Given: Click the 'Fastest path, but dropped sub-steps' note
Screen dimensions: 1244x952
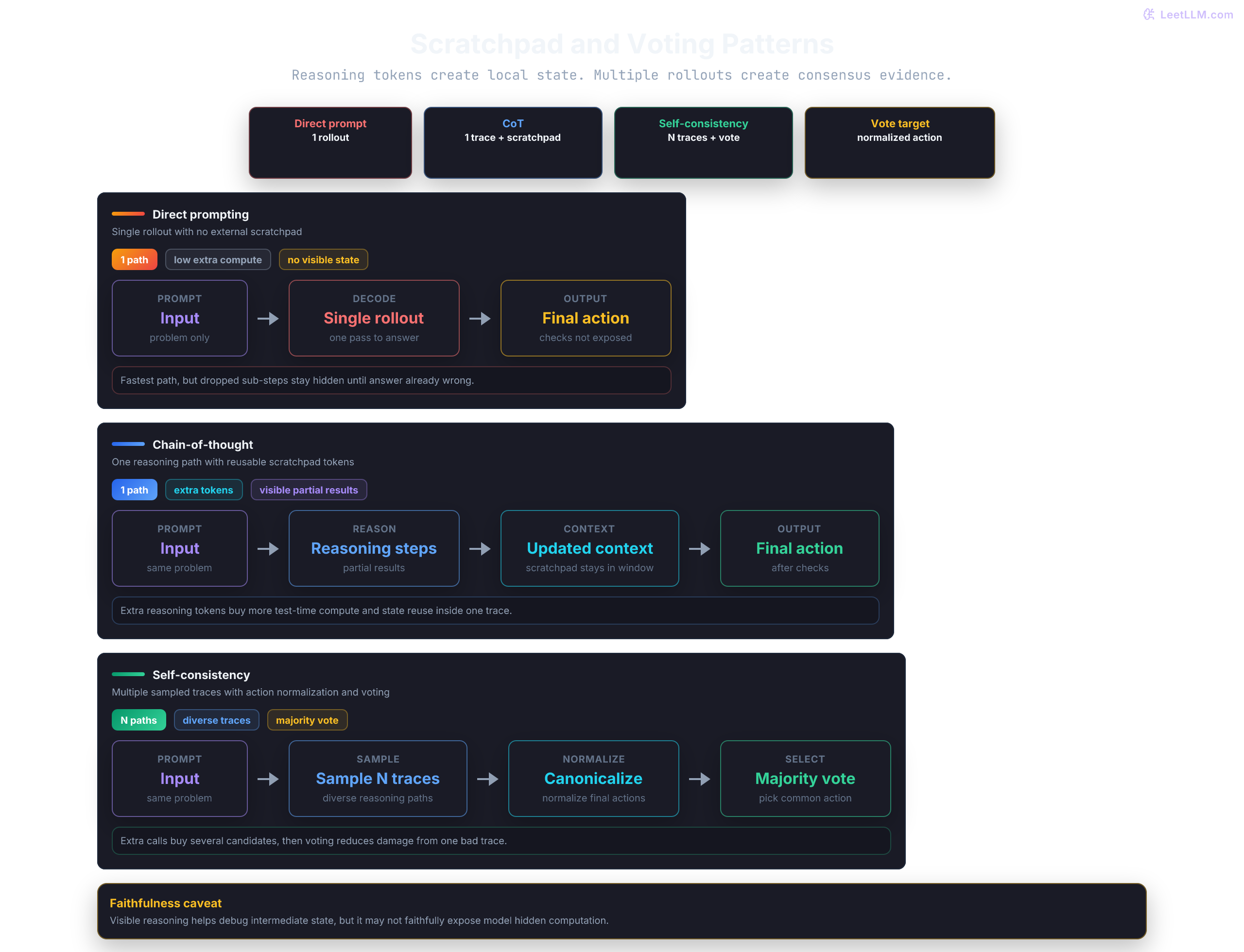Looking at the screenshot, I should pos(391,380).
